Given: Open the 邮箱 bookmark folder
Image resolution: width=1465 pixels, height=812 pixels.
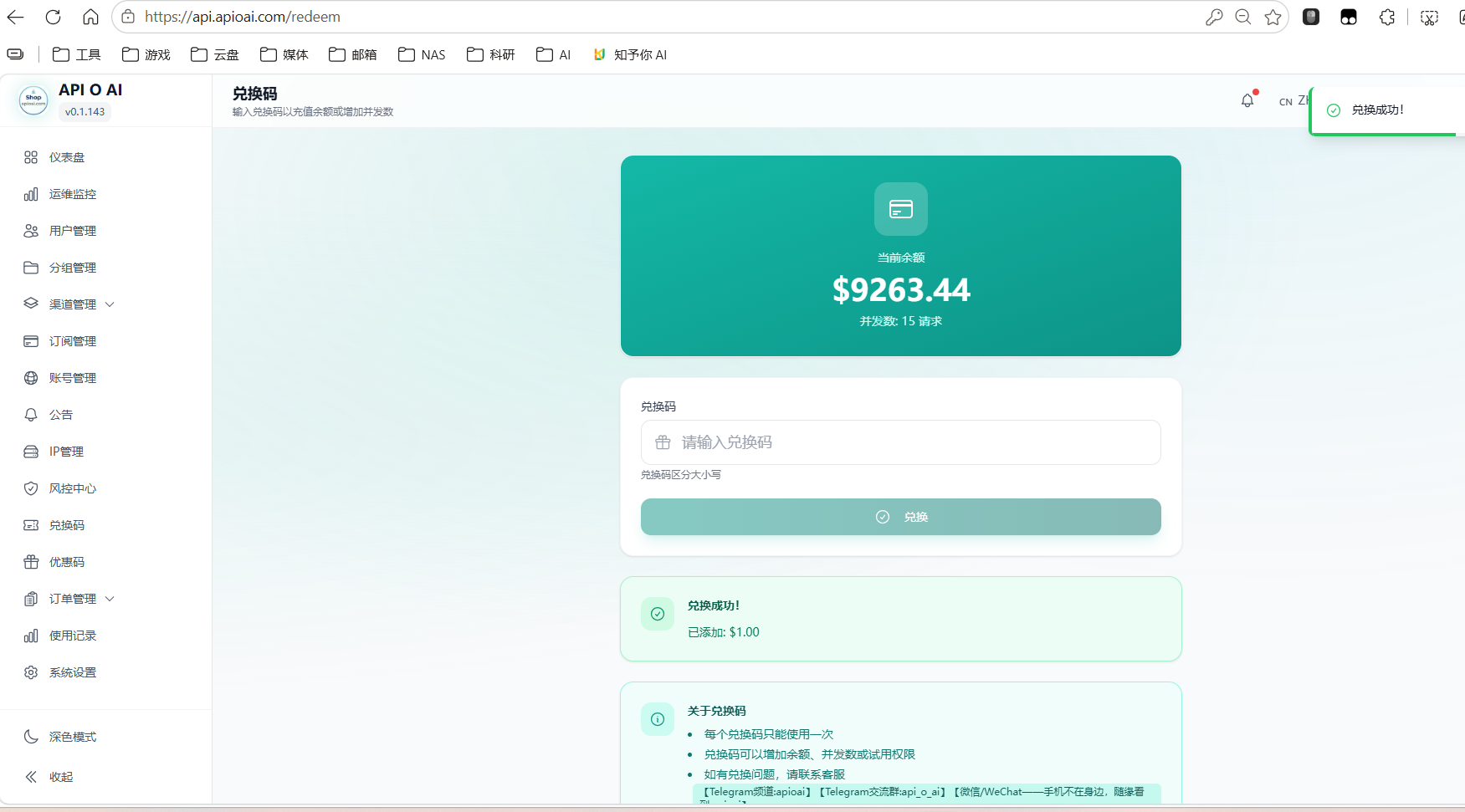Looking at the screenshot, I should coord(352,54).
